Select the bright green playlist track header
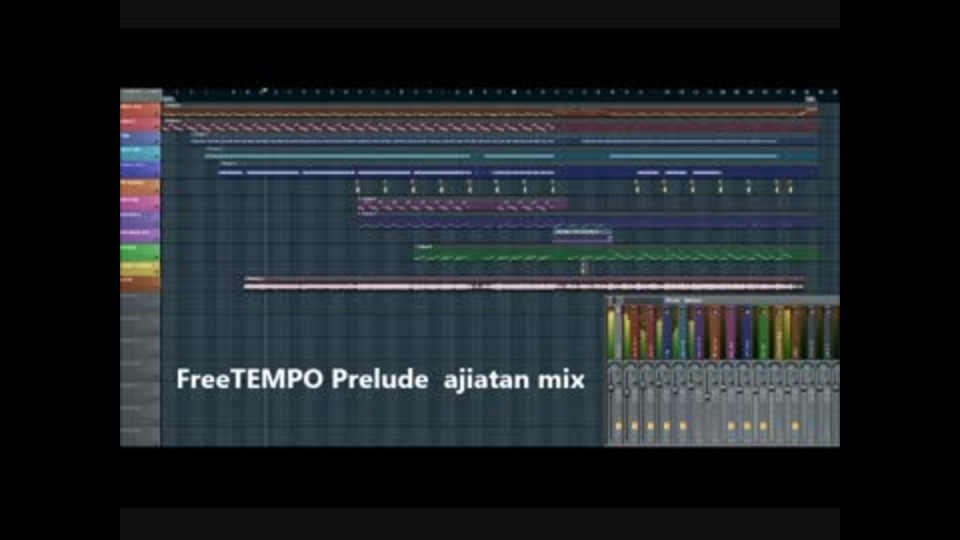 [x=140, y=253]
